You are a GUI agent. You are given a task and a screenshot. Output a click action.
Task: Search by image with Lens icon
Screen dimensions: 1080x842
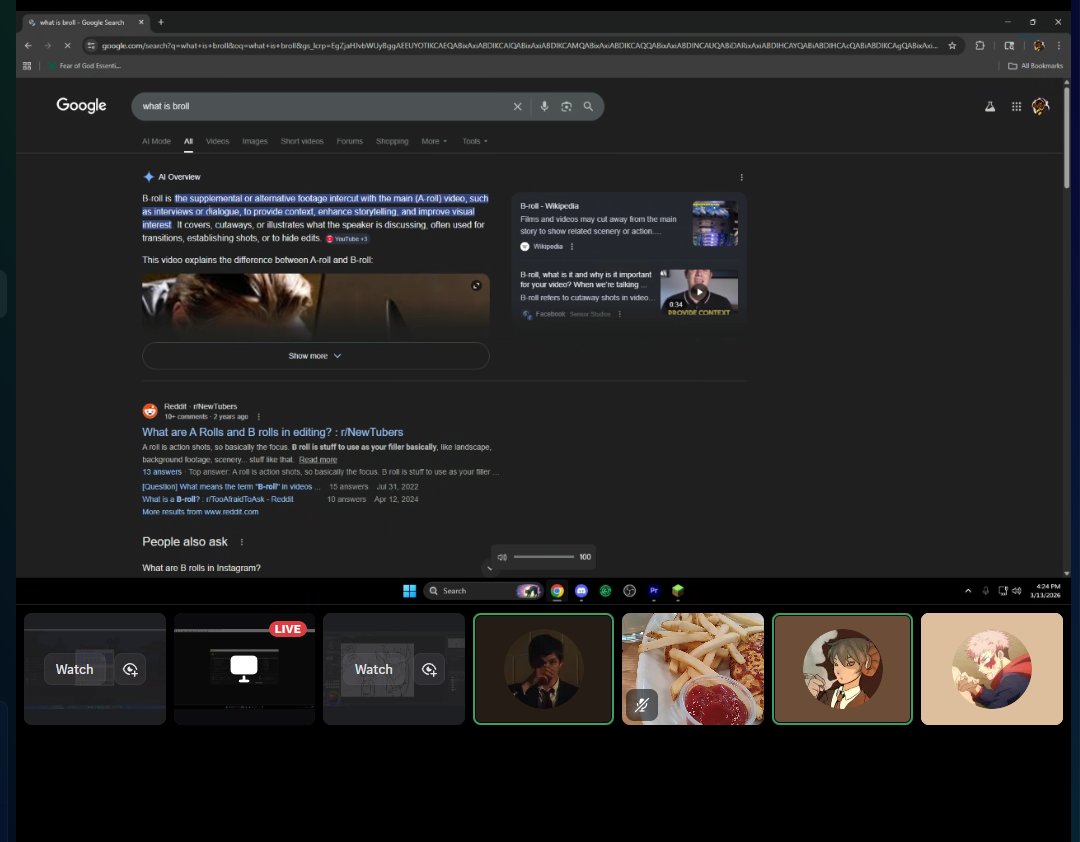click(566, 106)
